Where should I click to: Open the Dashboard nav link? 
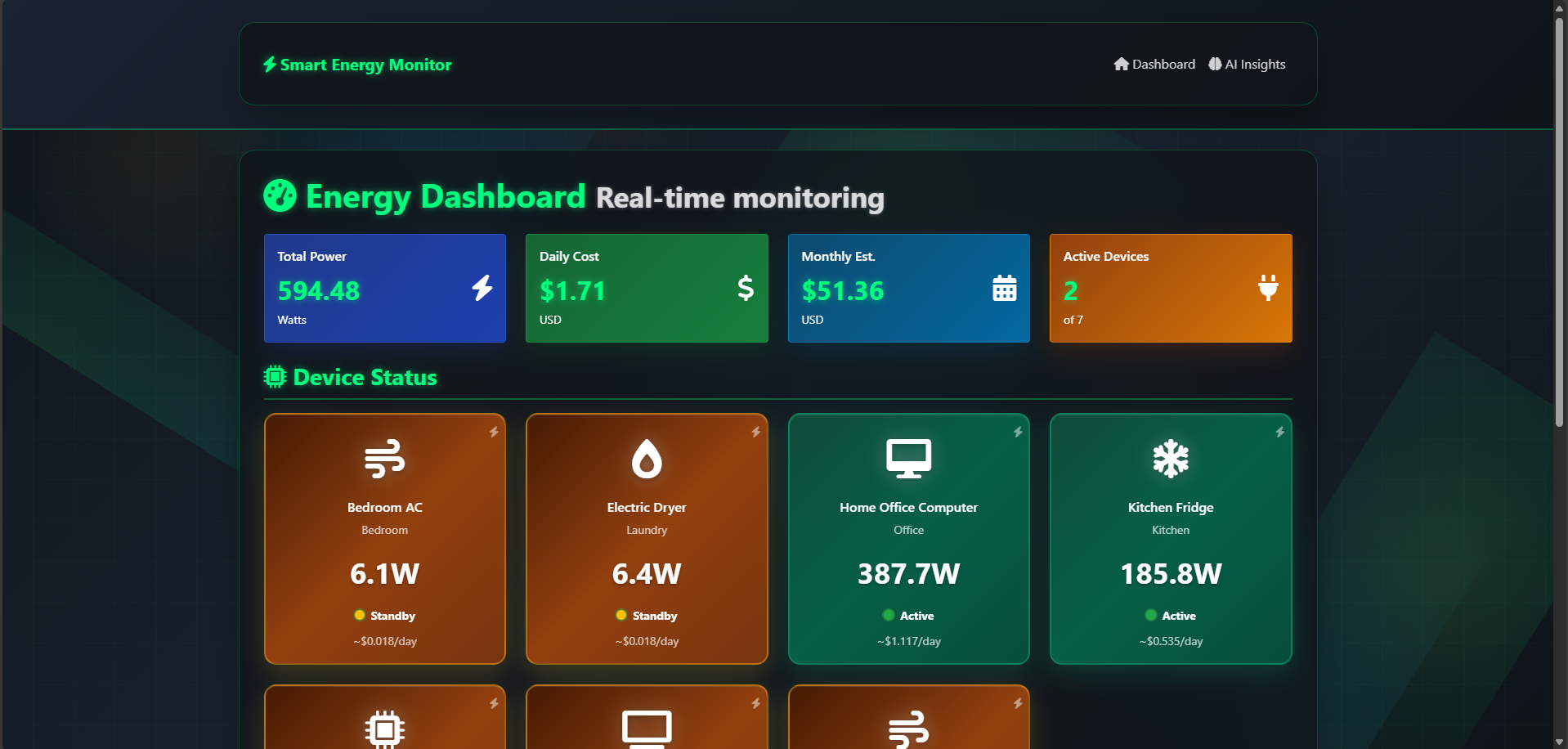pyautogui.click(x=1154, y=64)
